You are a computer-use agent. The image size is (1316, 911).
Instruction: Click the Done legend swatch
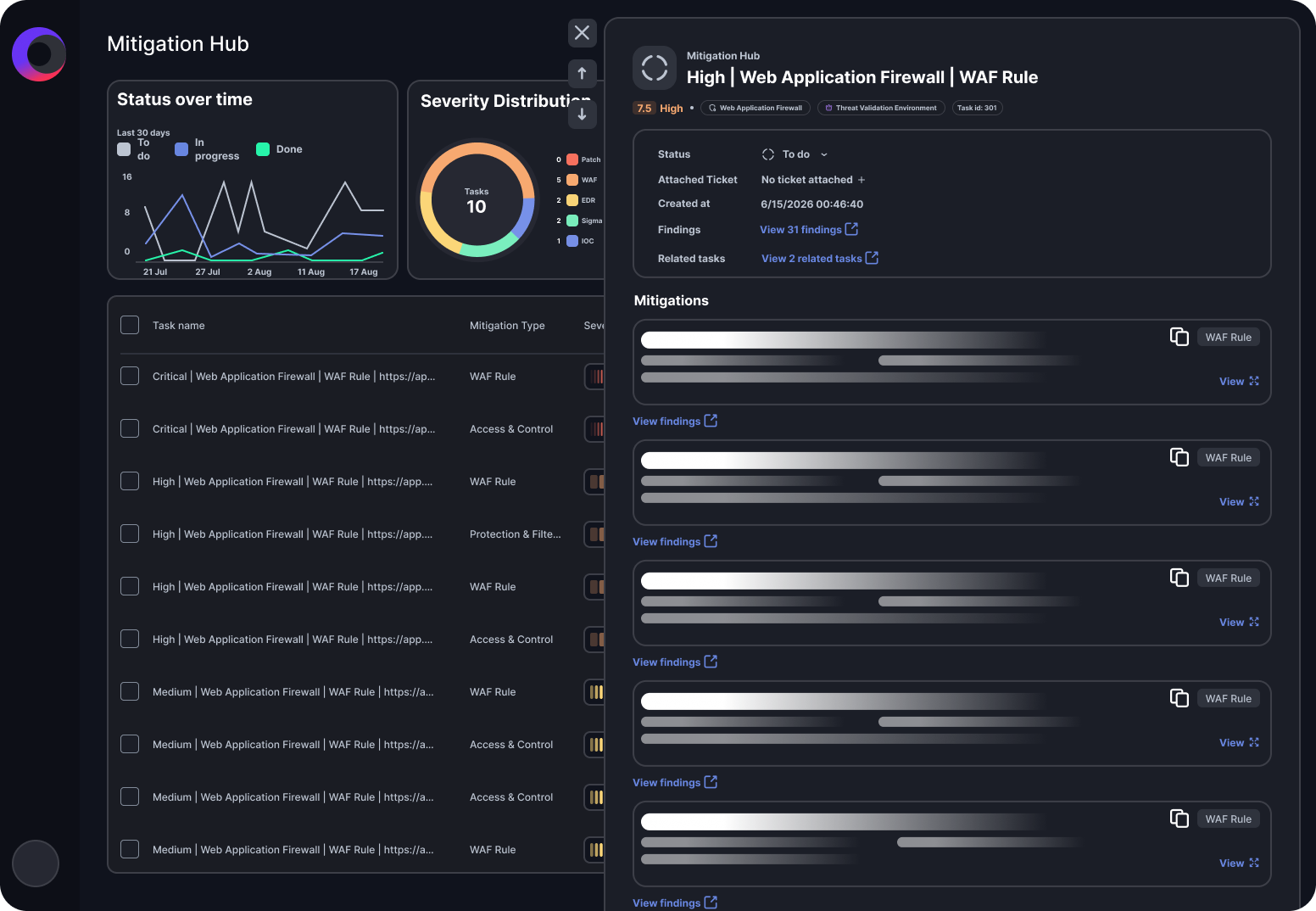[263, 149]
